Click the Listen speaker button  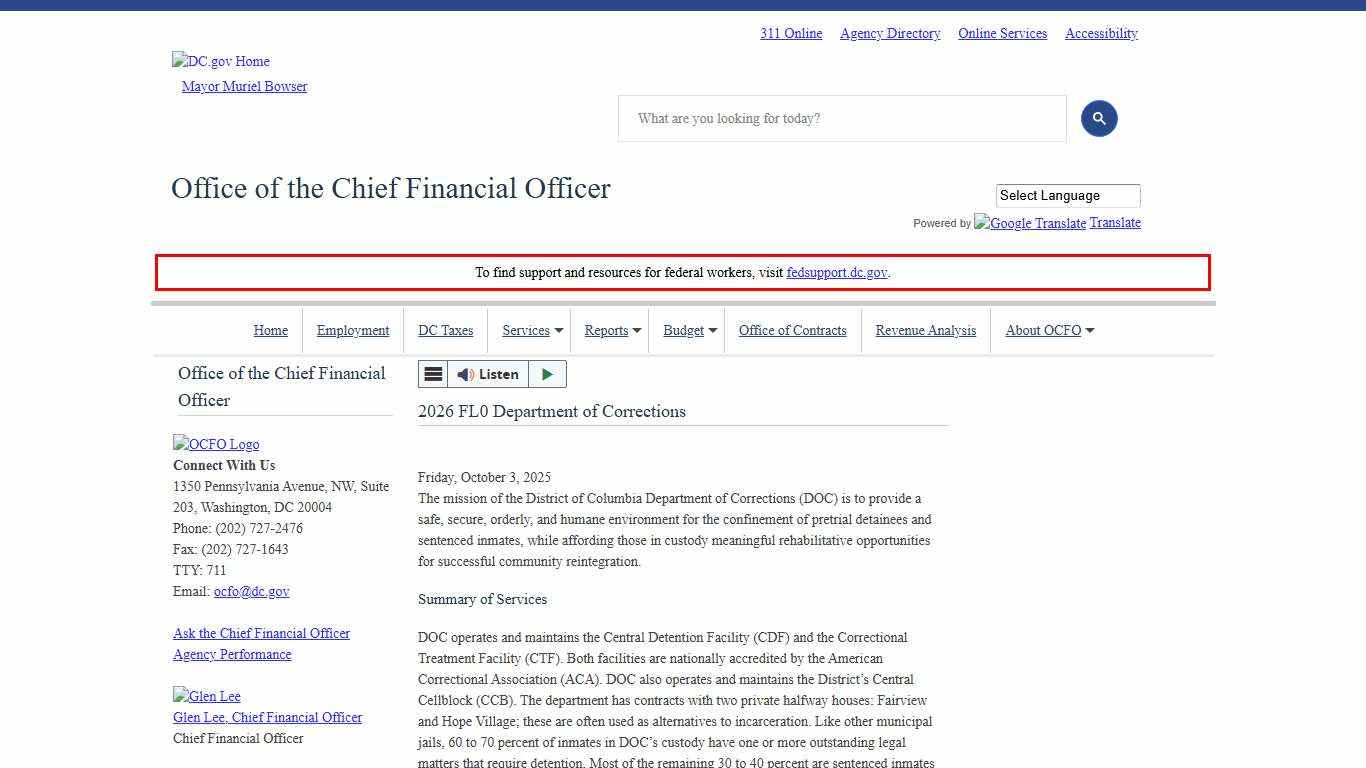click(488, 374)
